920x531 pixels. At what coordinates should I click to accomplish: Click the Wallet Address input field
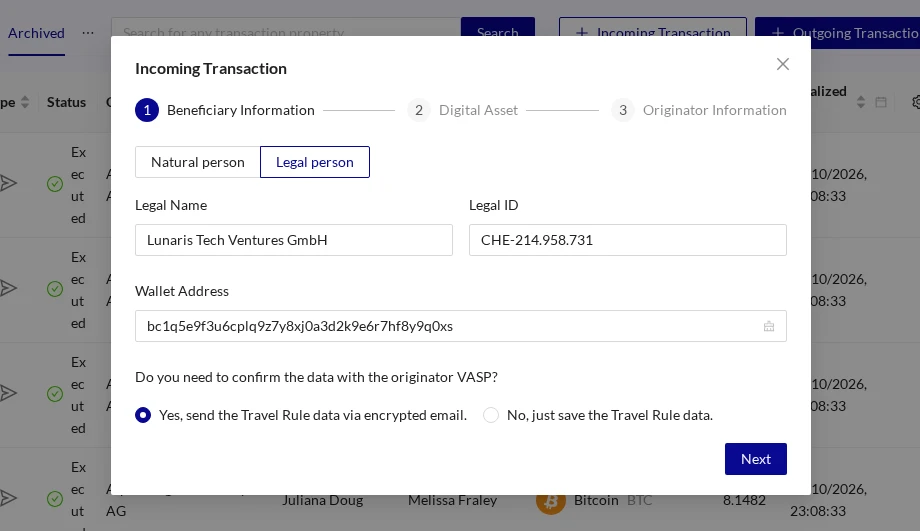pos(461,326)
